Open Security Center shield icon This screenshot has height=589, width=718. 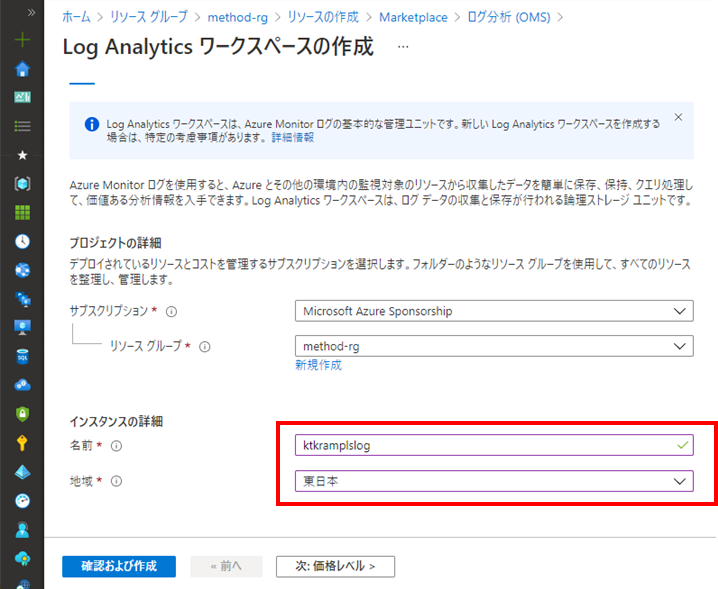pos(22,414)
